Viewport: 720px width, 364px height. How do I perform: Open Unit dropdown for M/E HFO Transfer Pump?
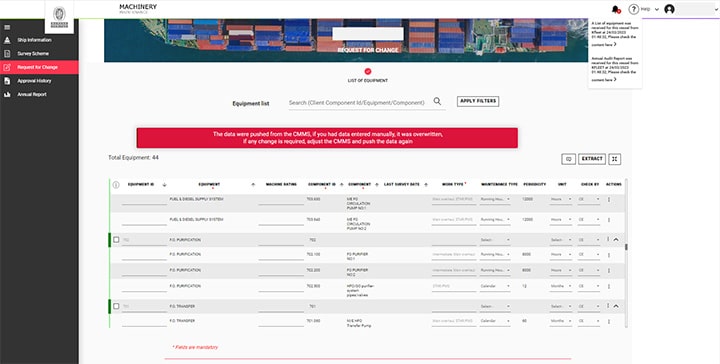pyautogui.click(x=561, y=321)
